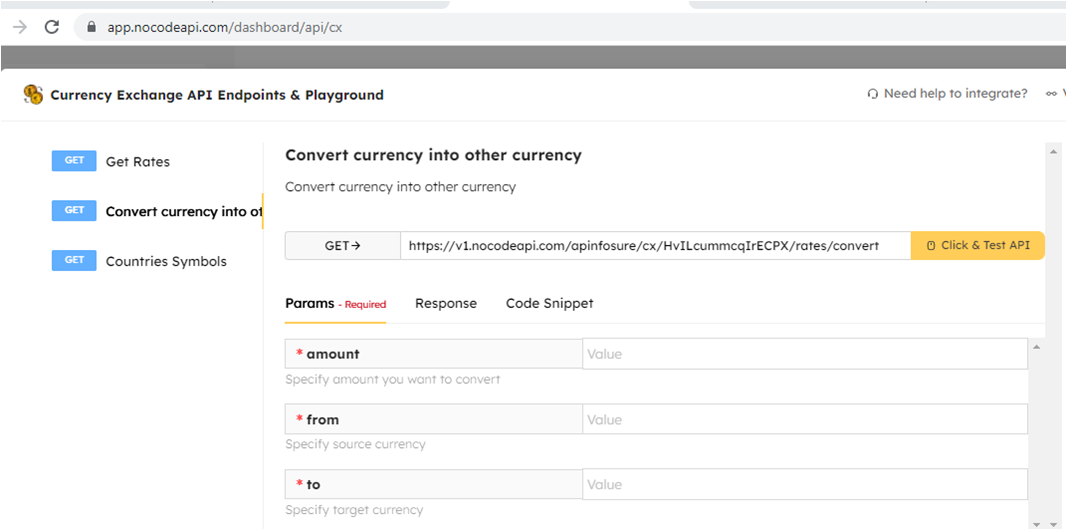
Task: Click the page title Currency Exchange API Endpoints & Playground
Action: click(x=217, y=95)
